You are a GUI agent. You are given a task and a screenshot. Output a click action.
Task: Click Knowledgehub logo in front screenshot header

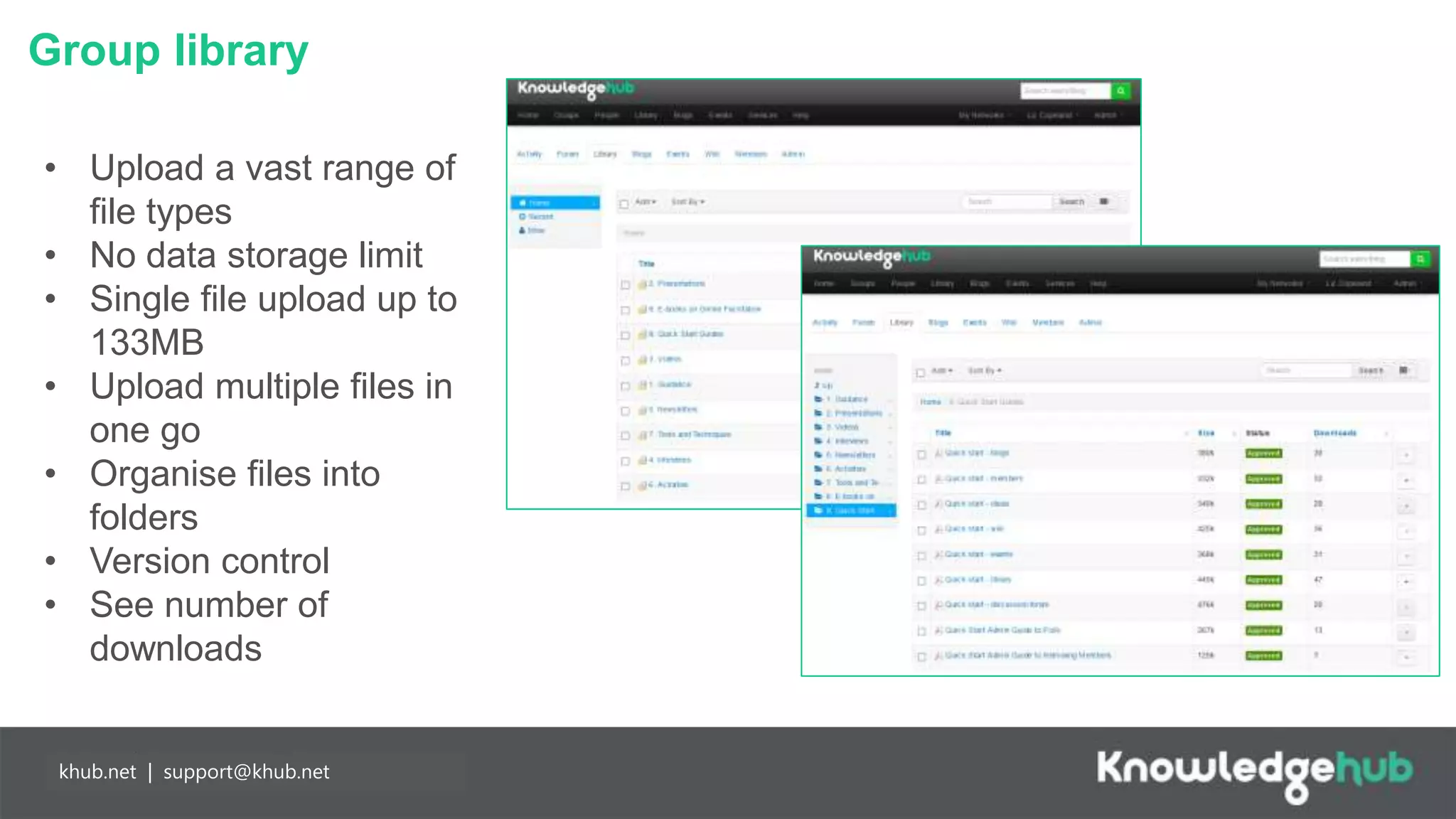click(x=872, y=257)
